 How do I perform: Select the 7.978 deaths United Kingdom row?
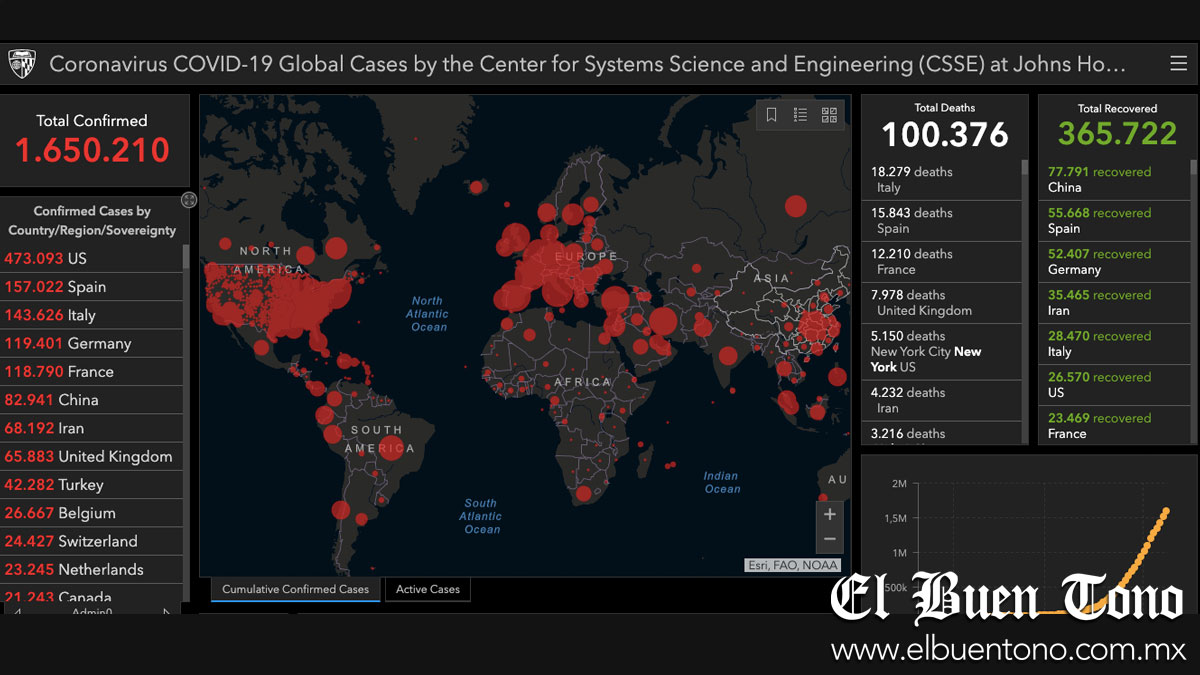941,303
